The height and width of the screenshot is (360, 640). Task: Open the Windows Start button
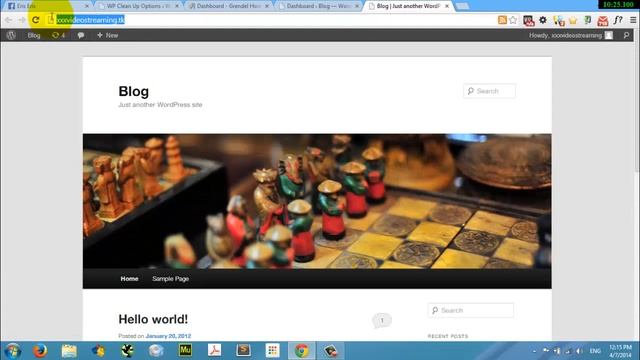tap(13, 351)
